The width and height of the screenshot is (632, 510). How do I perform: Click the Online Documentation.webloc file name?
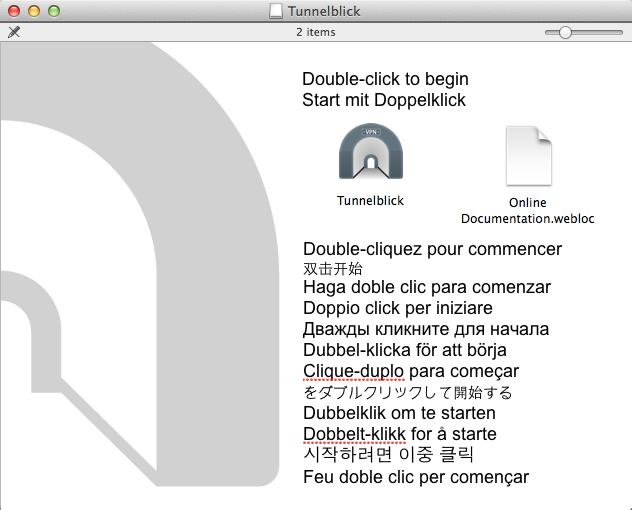click(528, 210)
